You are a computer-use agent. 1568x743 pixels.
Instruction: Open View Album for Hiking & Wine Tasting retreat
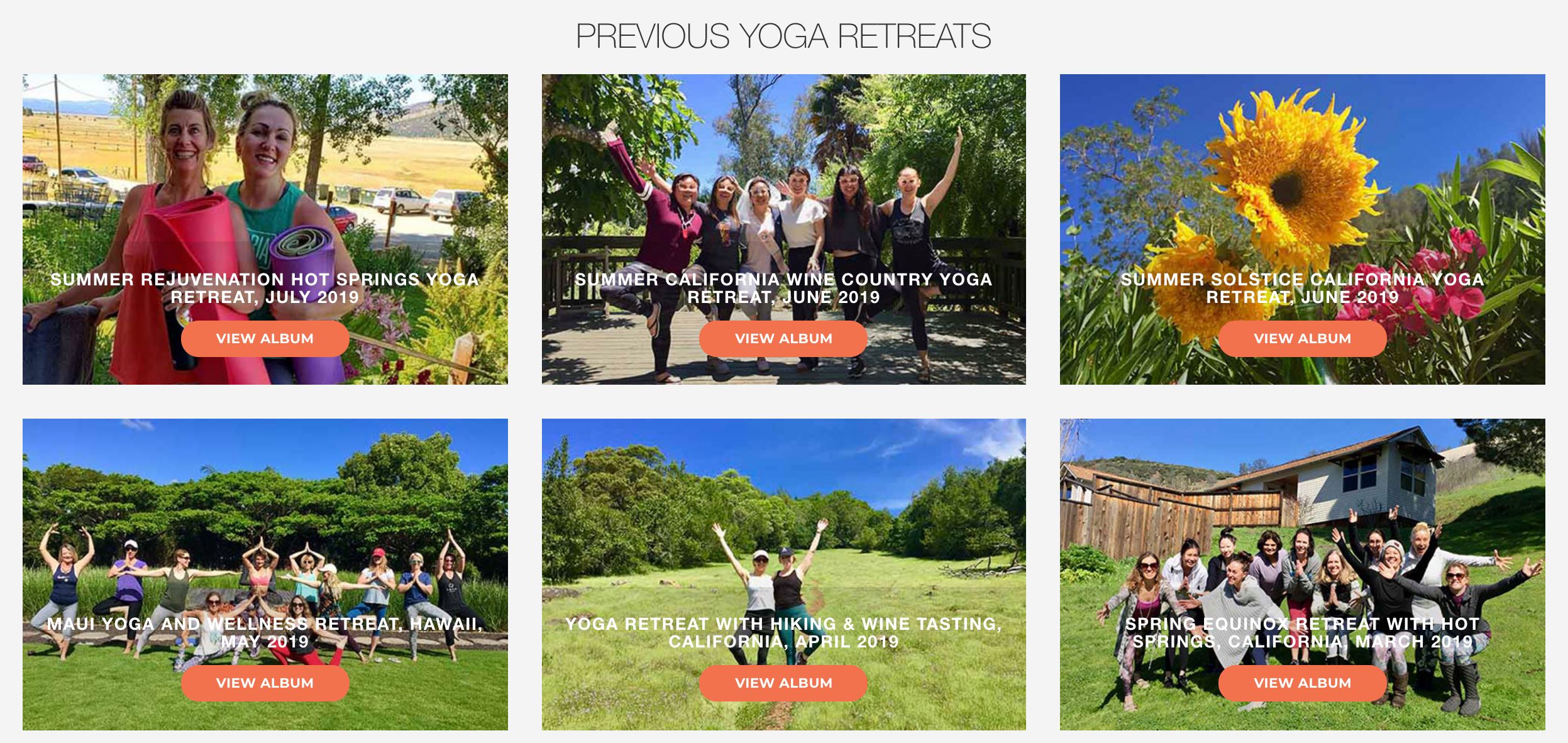point(783,683)
